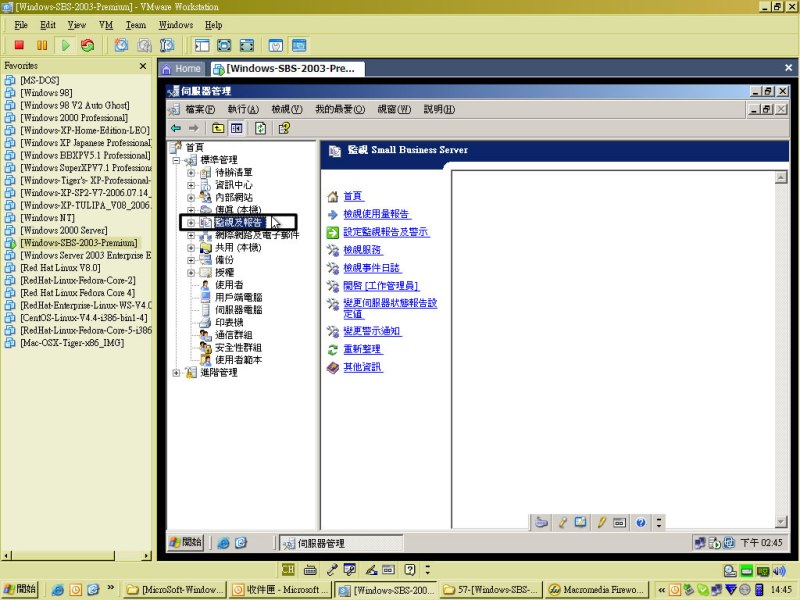Collapse the 標準管理 tree node
Viewport: 800px width, 600px height.
point(176,160)
